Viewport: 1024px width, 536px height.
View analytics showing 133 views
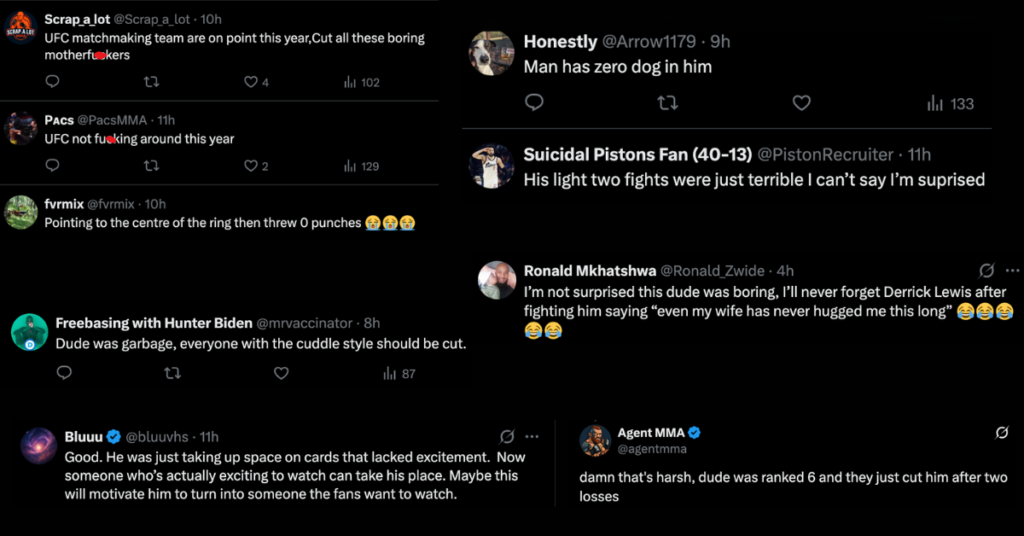point(949,103)
